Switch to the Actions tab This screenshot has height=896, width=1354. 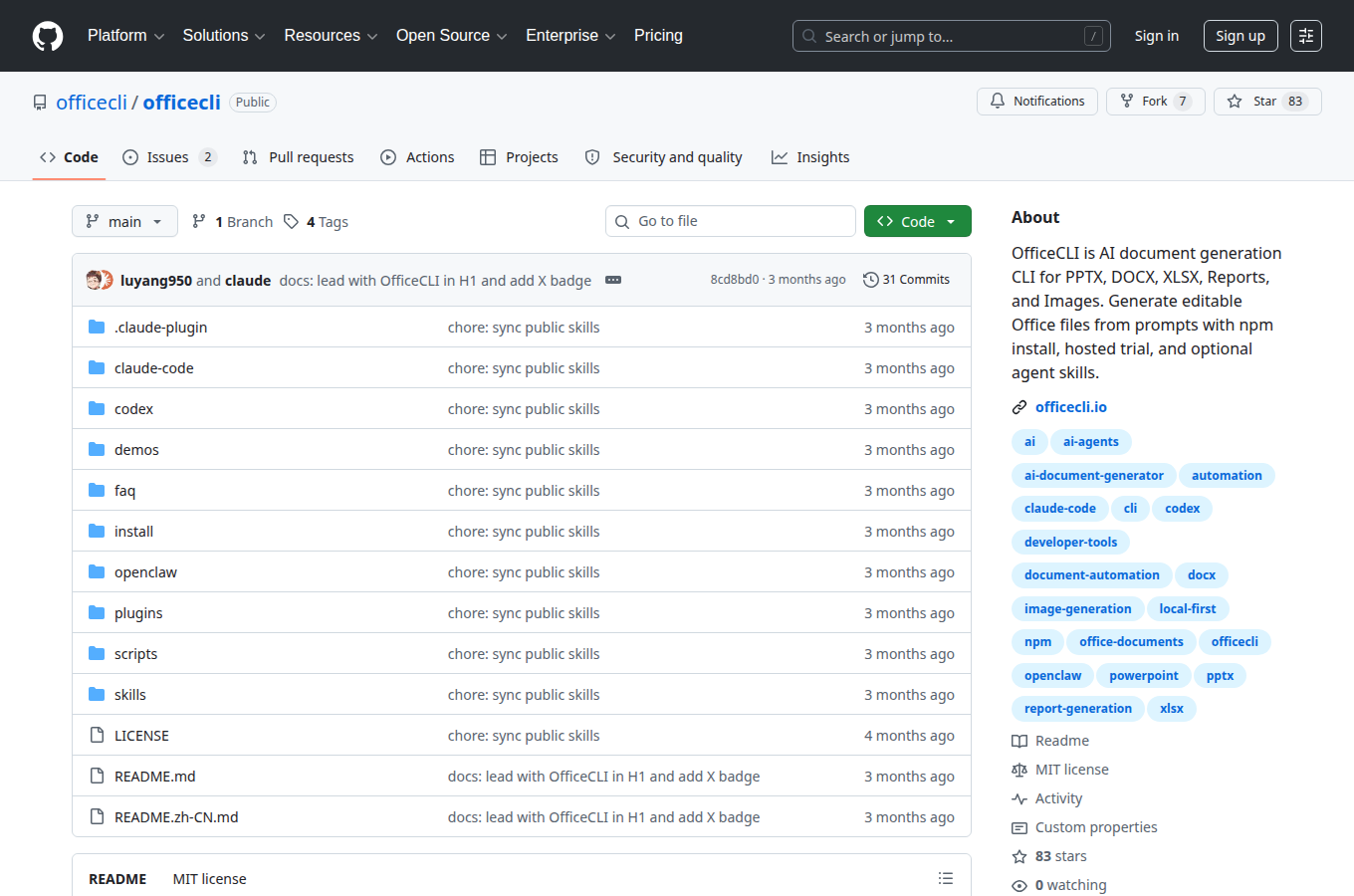[x=418, y=157]
